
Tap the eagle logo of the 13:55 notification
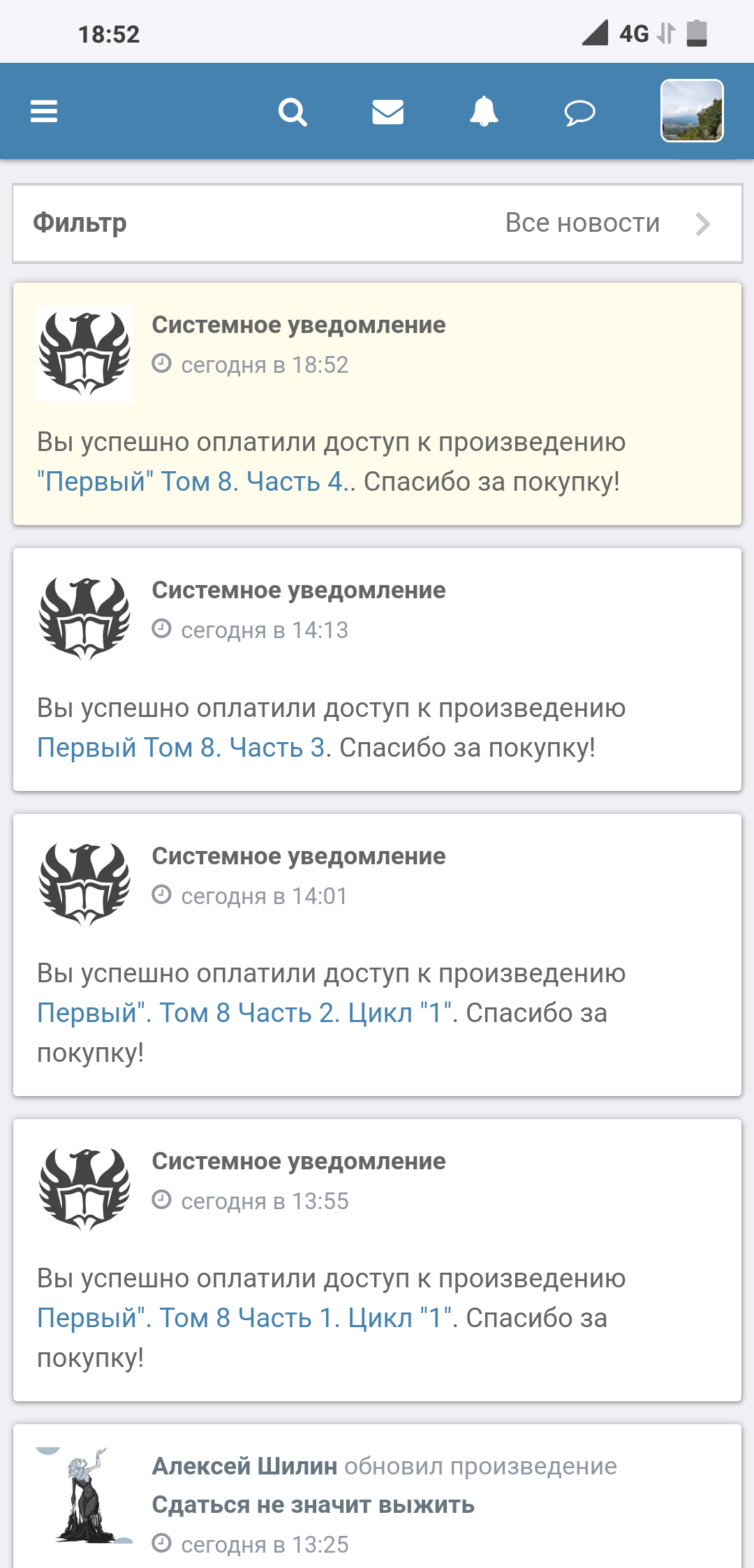pos(84,1190)
